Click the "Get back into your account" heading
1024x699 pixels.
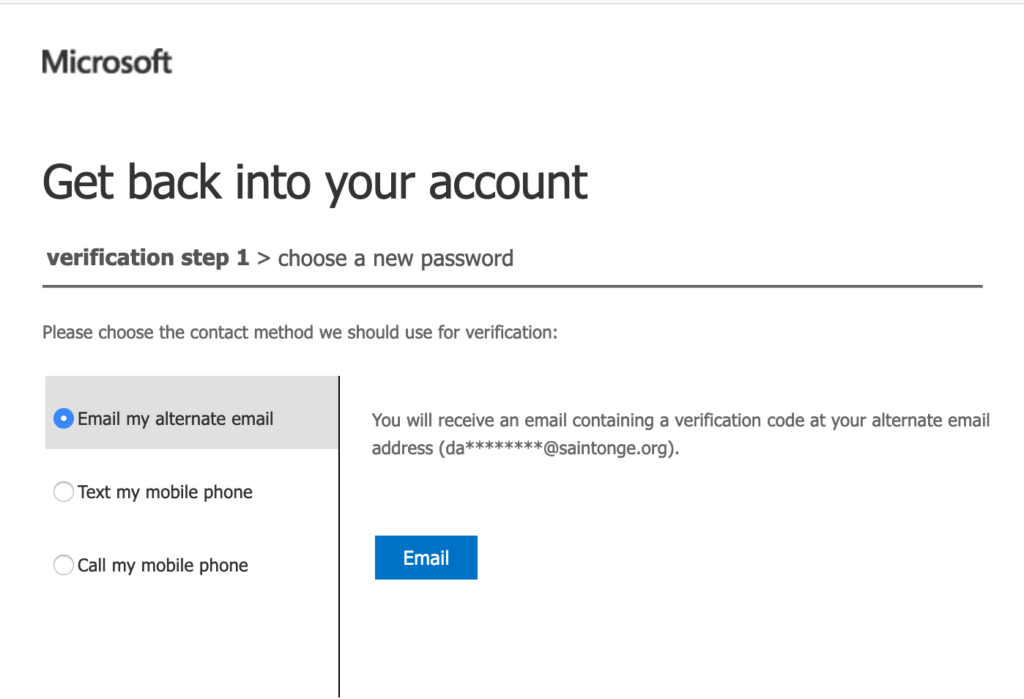[x=315, y=183]
